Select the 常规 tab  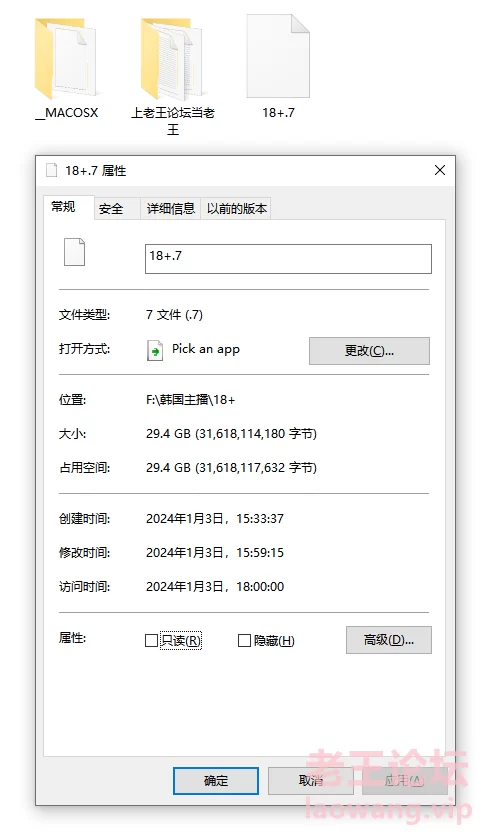(63, 206)
